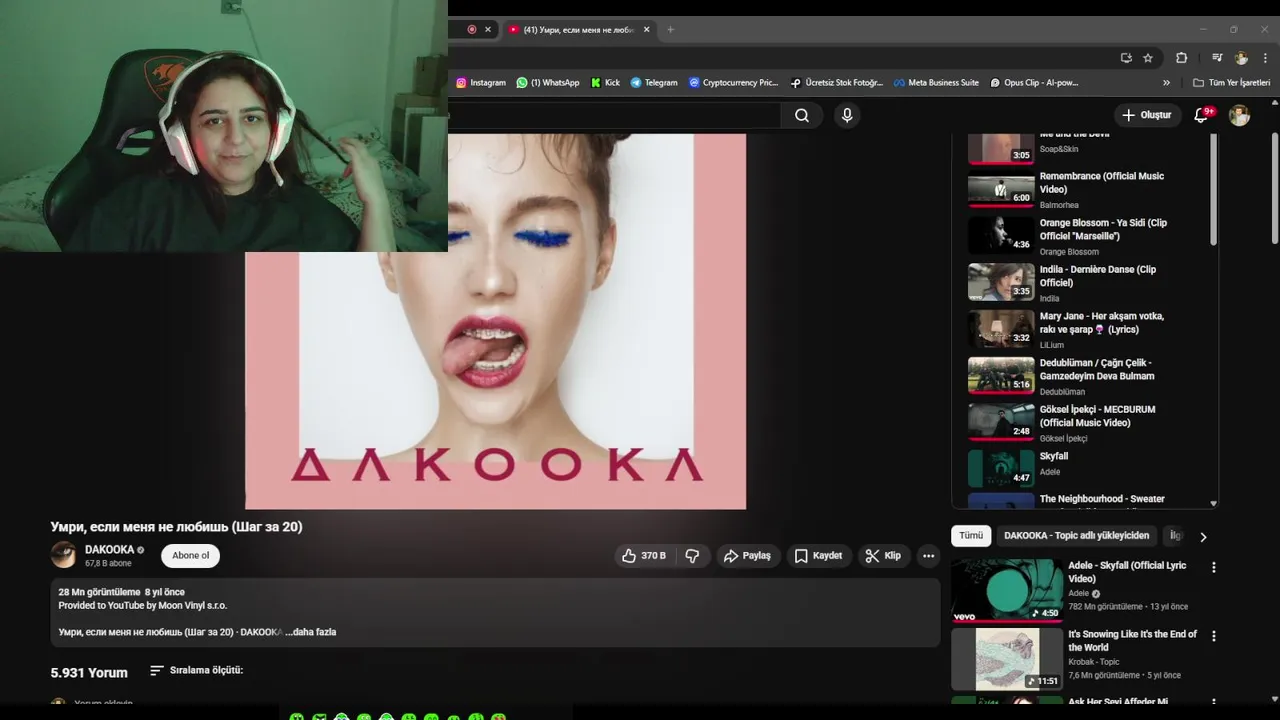1280x720 pixels.
Task: Create a clip with the Klip button
Action: (883, 556)
